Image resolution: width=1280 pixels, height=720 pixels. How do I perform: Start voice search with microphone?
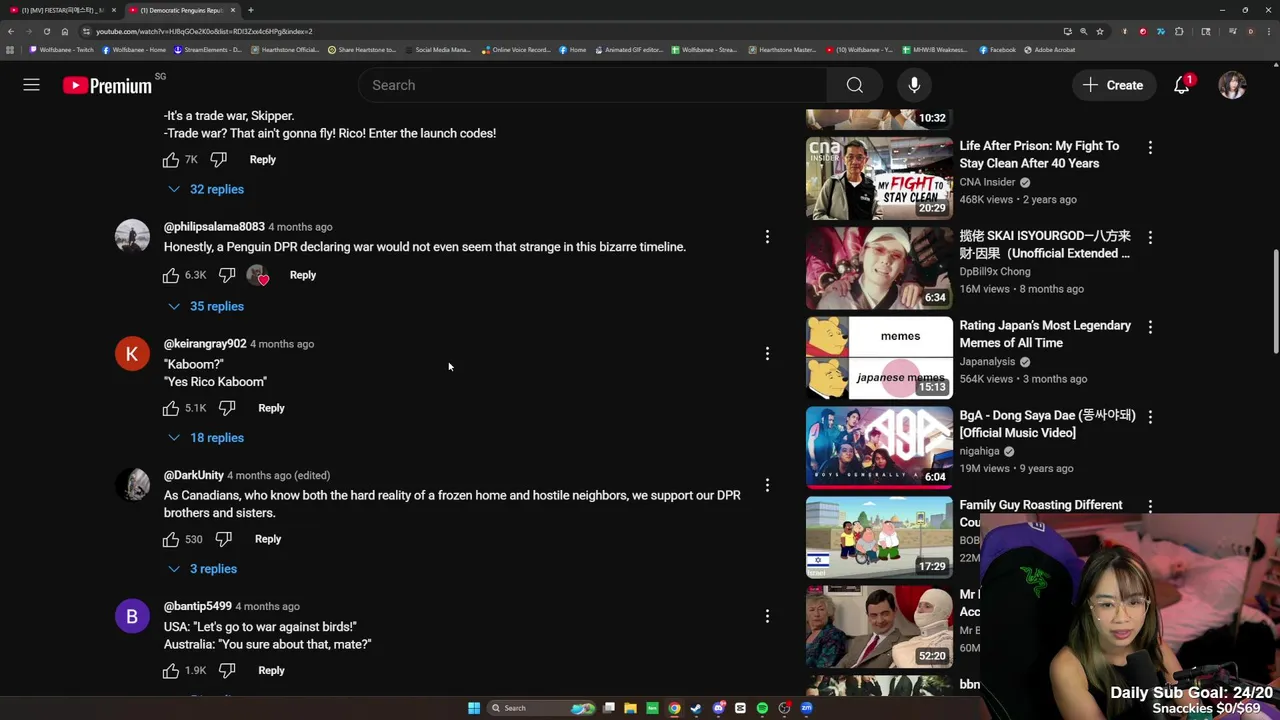point(914,85)
